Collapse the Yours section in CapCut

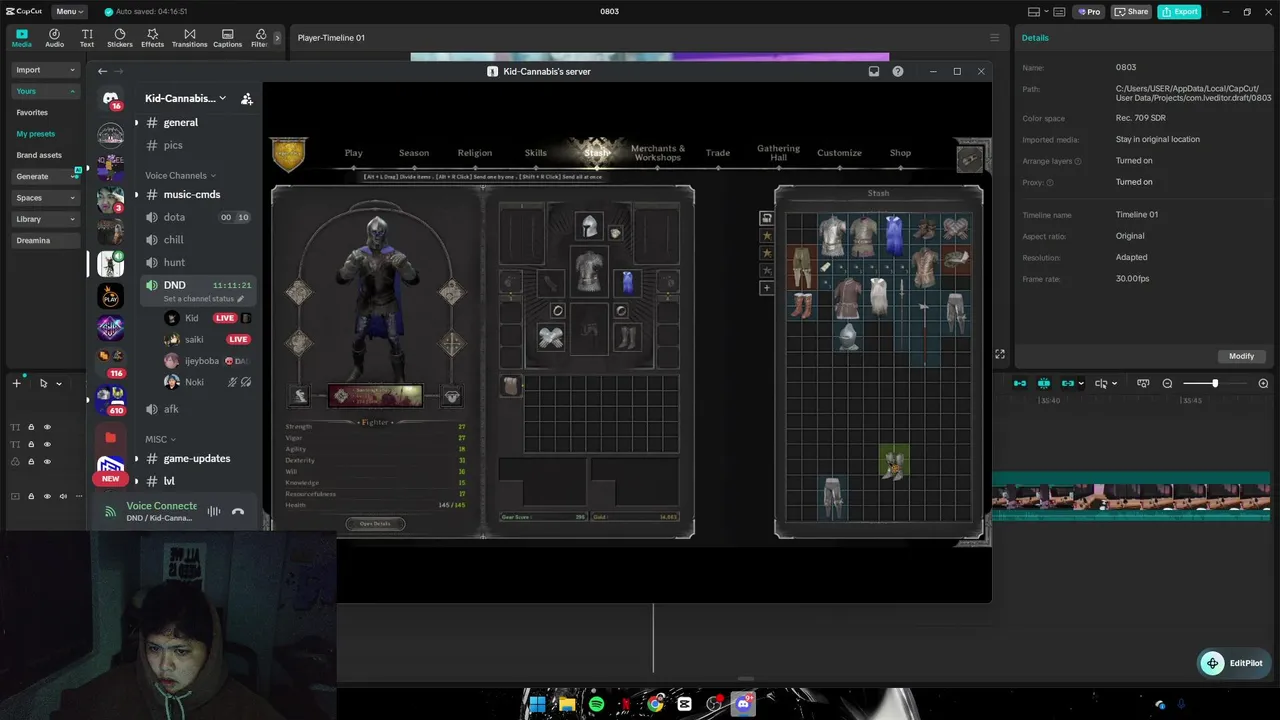pyautogui.click(x=45, y=91)
